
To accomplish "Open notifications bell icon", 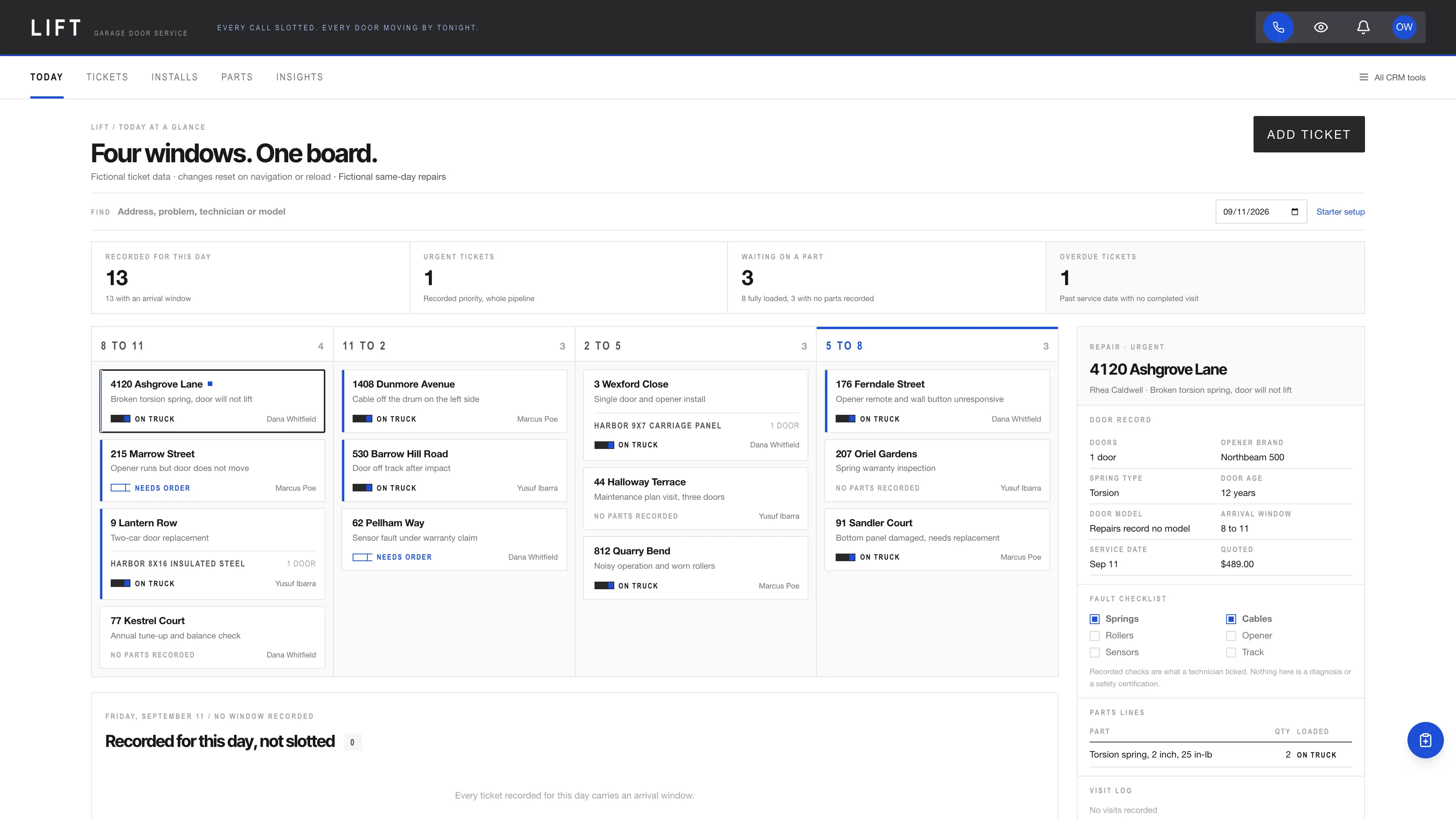I will [x=1363, y=27].
